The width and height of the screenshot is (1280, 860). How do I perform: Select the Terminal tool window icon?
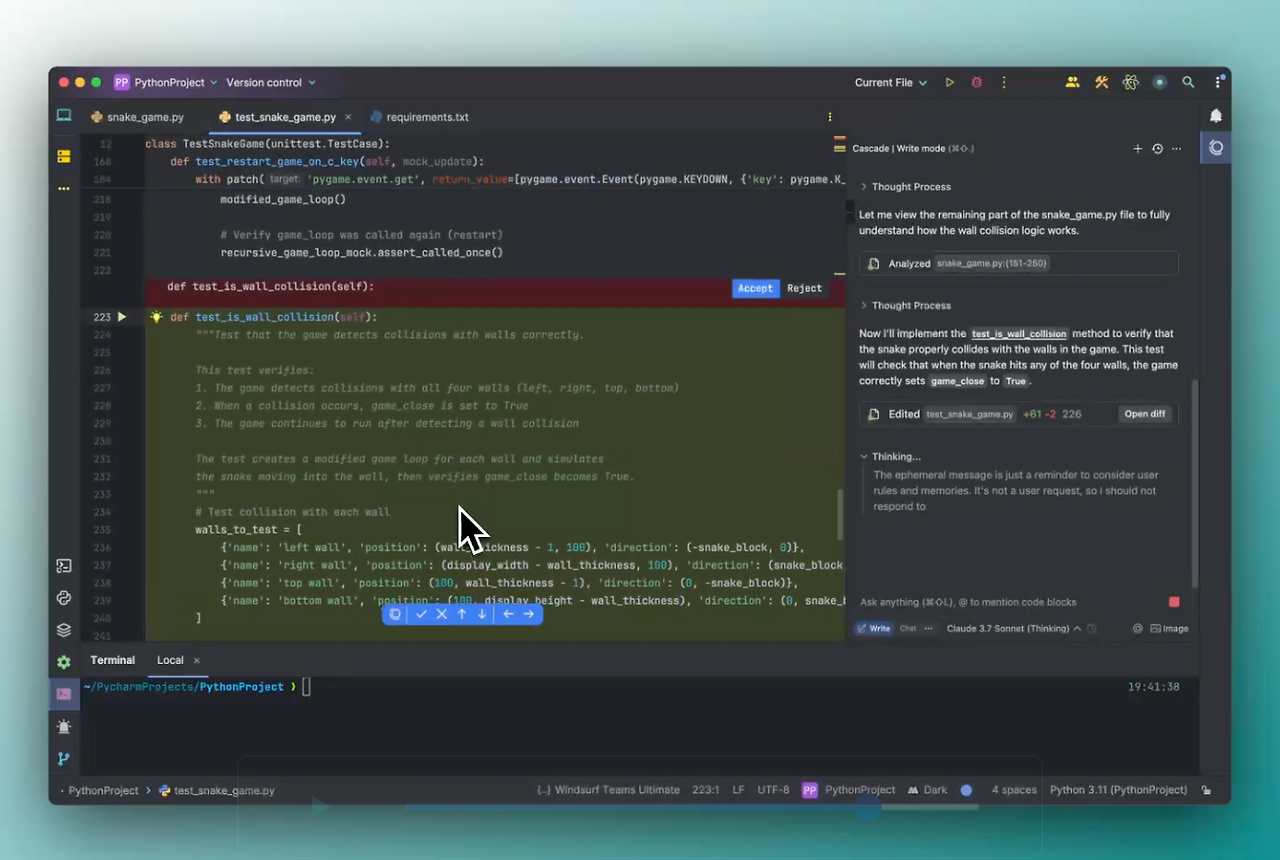pos(64,694)
